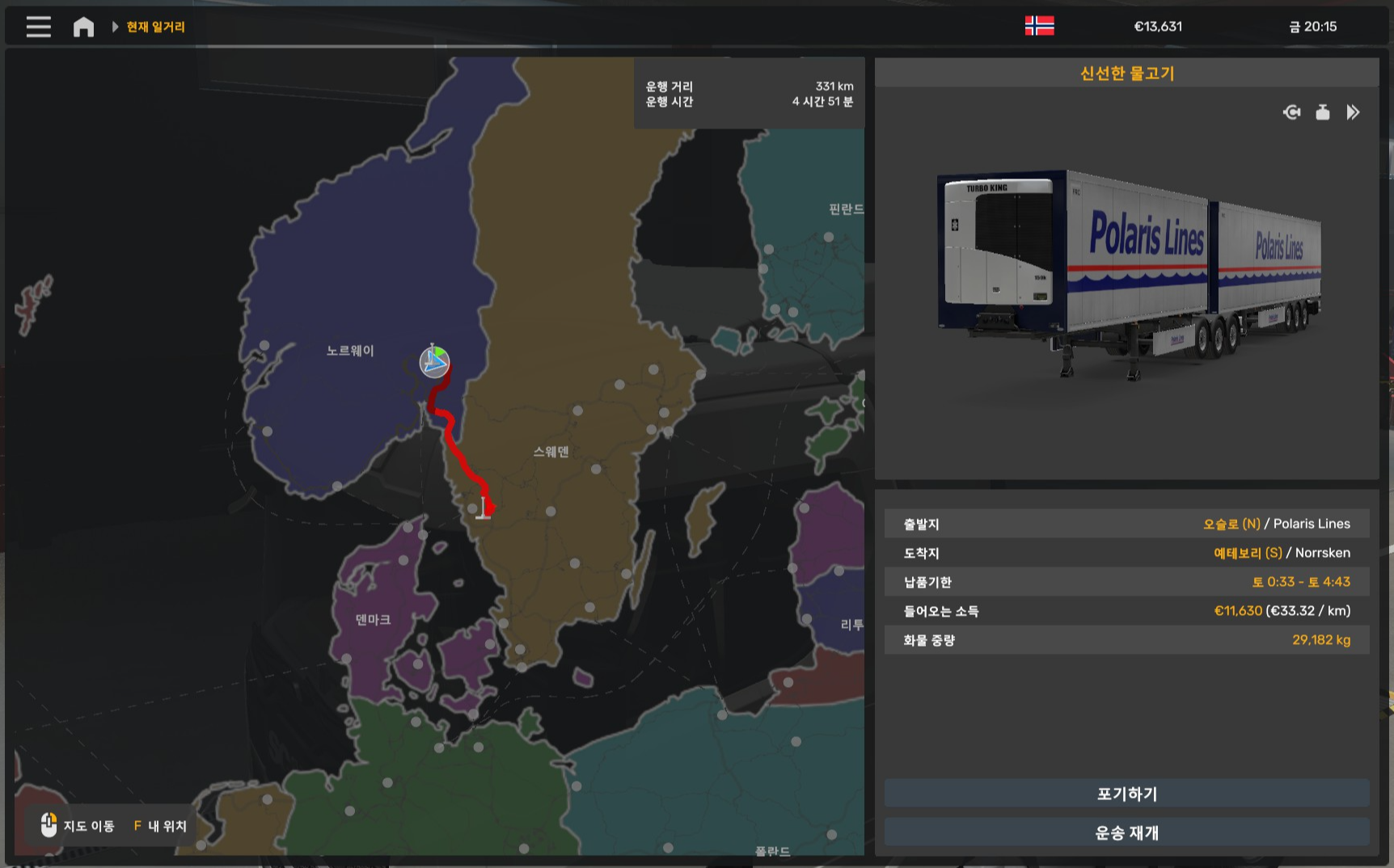Click the F 내 위치 shortcut
Screen dimensions: 1394x868
click(160, 826)
